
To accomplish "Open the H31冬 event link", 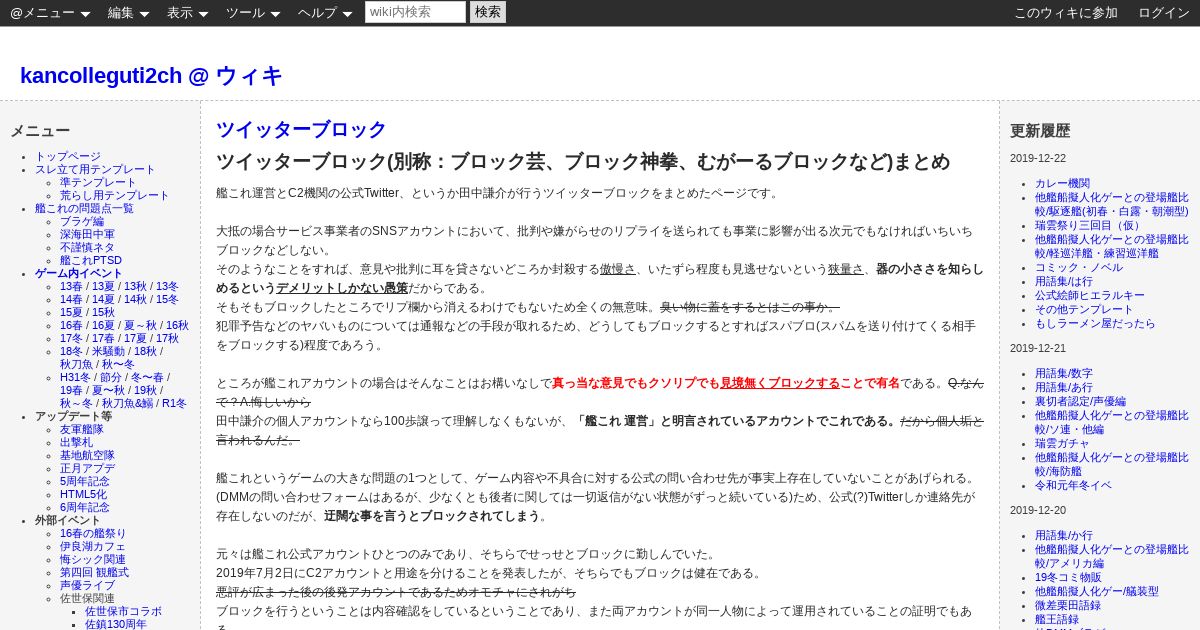I will click(x=75, y=378).
